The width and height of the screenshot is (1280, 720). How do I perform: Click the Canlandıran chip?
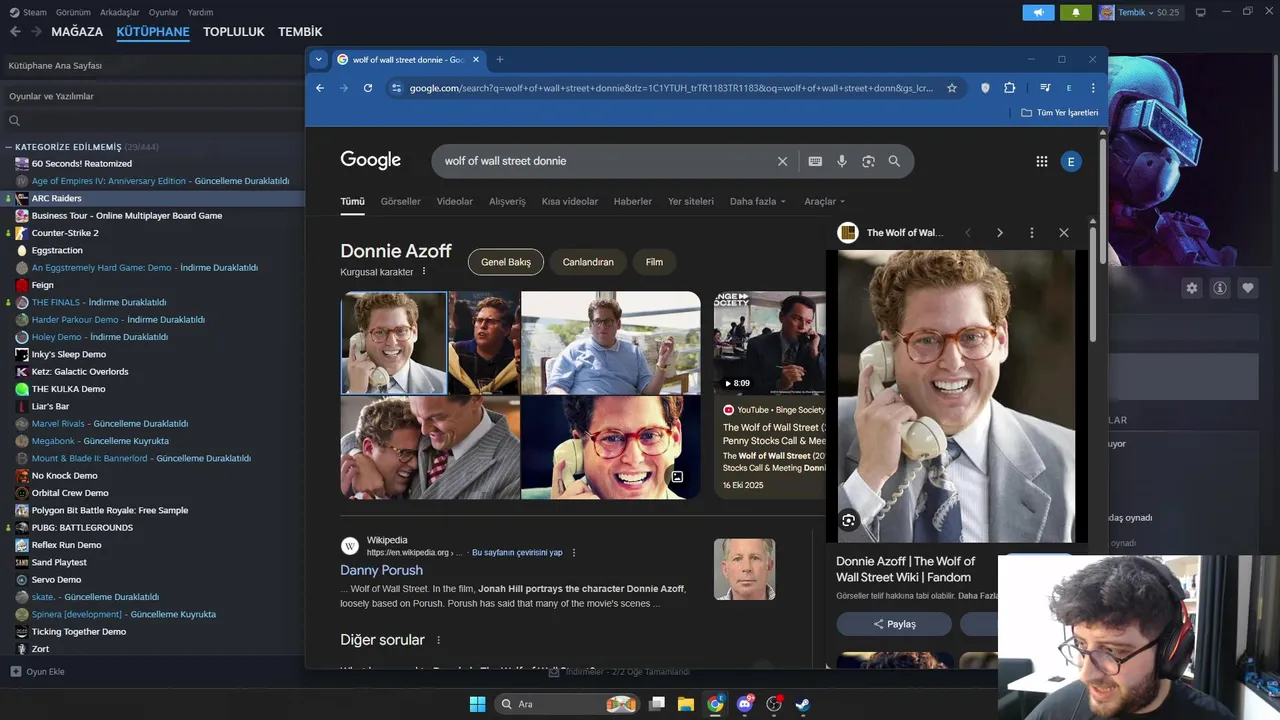coord(588,262)
